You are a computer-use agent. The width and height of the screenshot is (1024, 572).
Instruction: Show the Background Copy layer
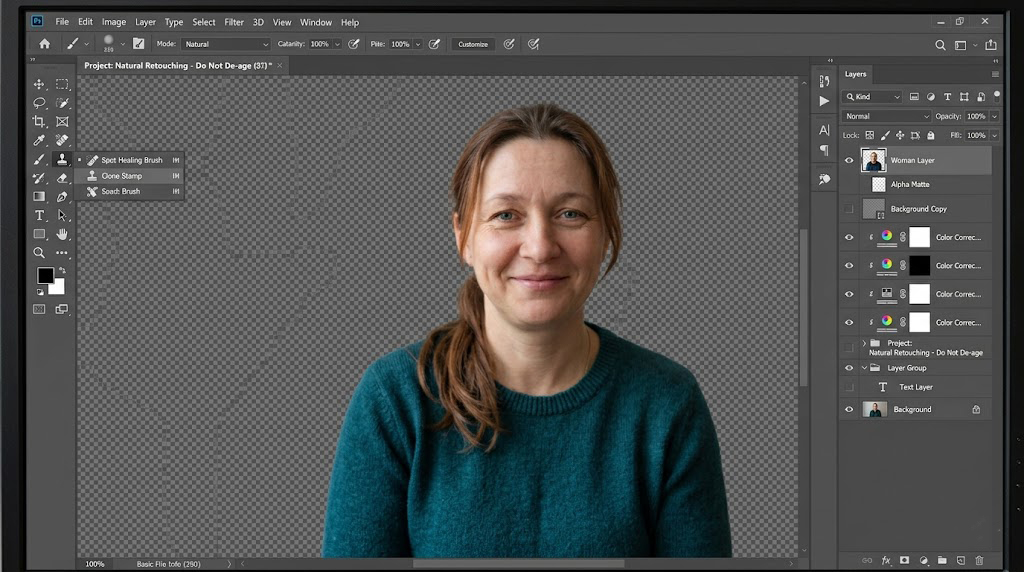(849, 209)
